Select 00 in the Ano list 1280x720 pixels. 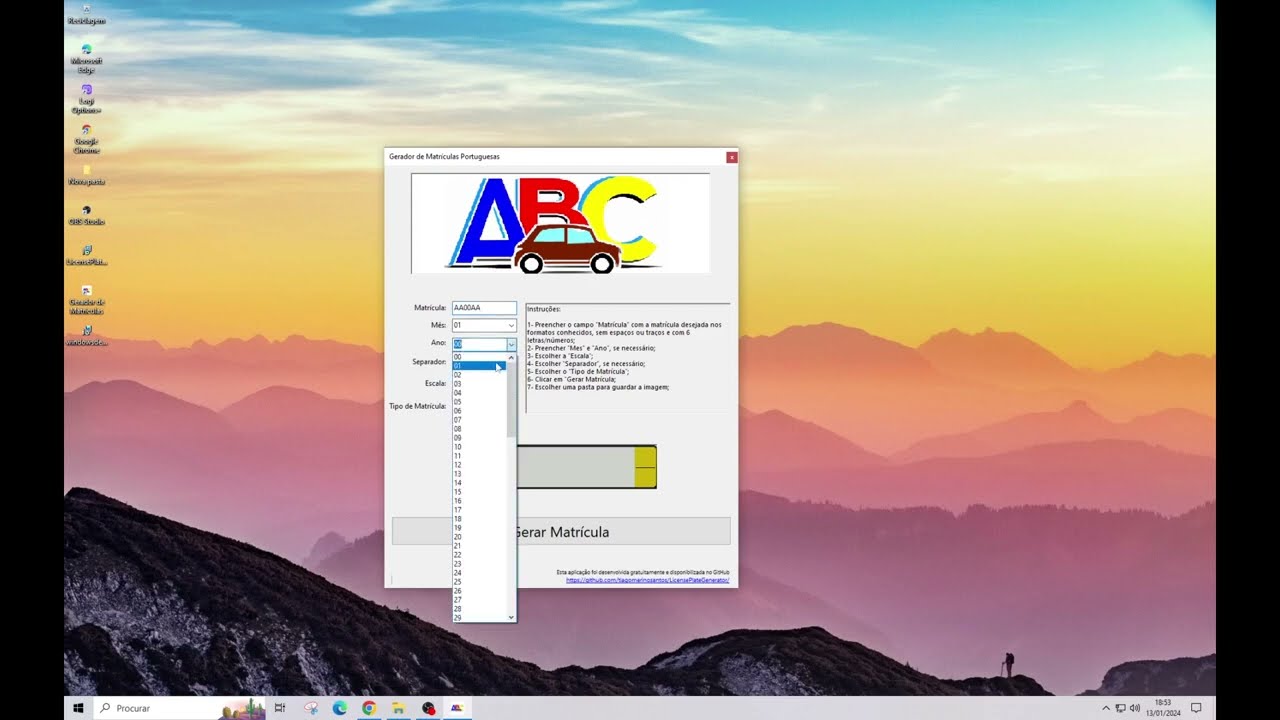click(x=480, y=357)
